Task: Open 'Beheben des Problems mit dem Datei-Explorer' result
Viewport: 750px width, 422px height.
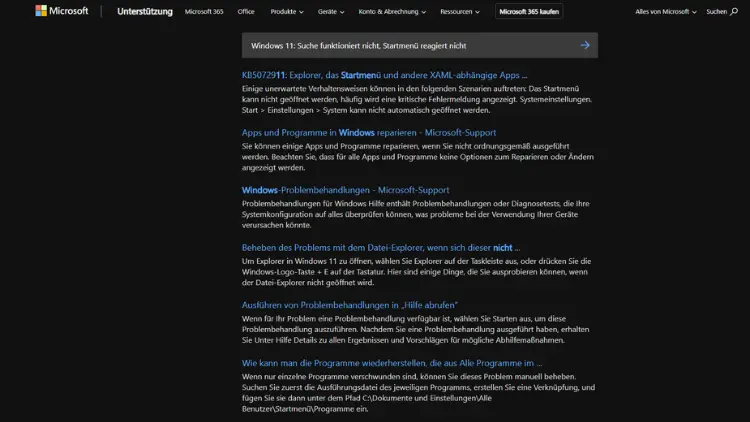Action: [x=381, y=247]
